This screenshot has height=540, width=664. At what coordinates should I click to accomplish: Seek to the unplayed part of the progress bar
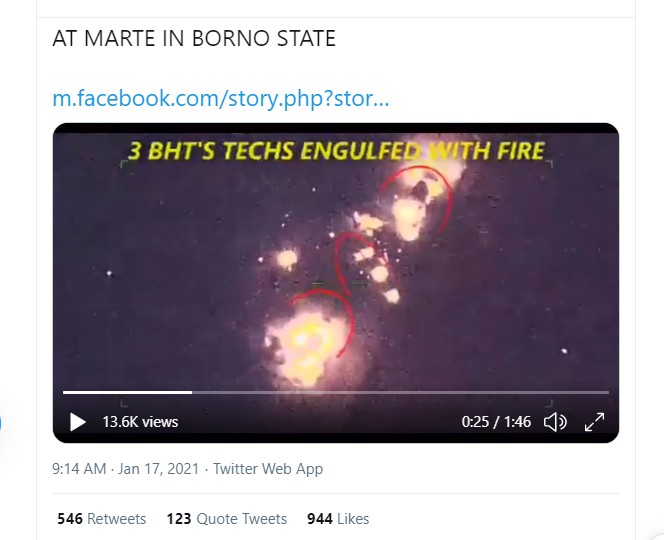pos(400,392)
